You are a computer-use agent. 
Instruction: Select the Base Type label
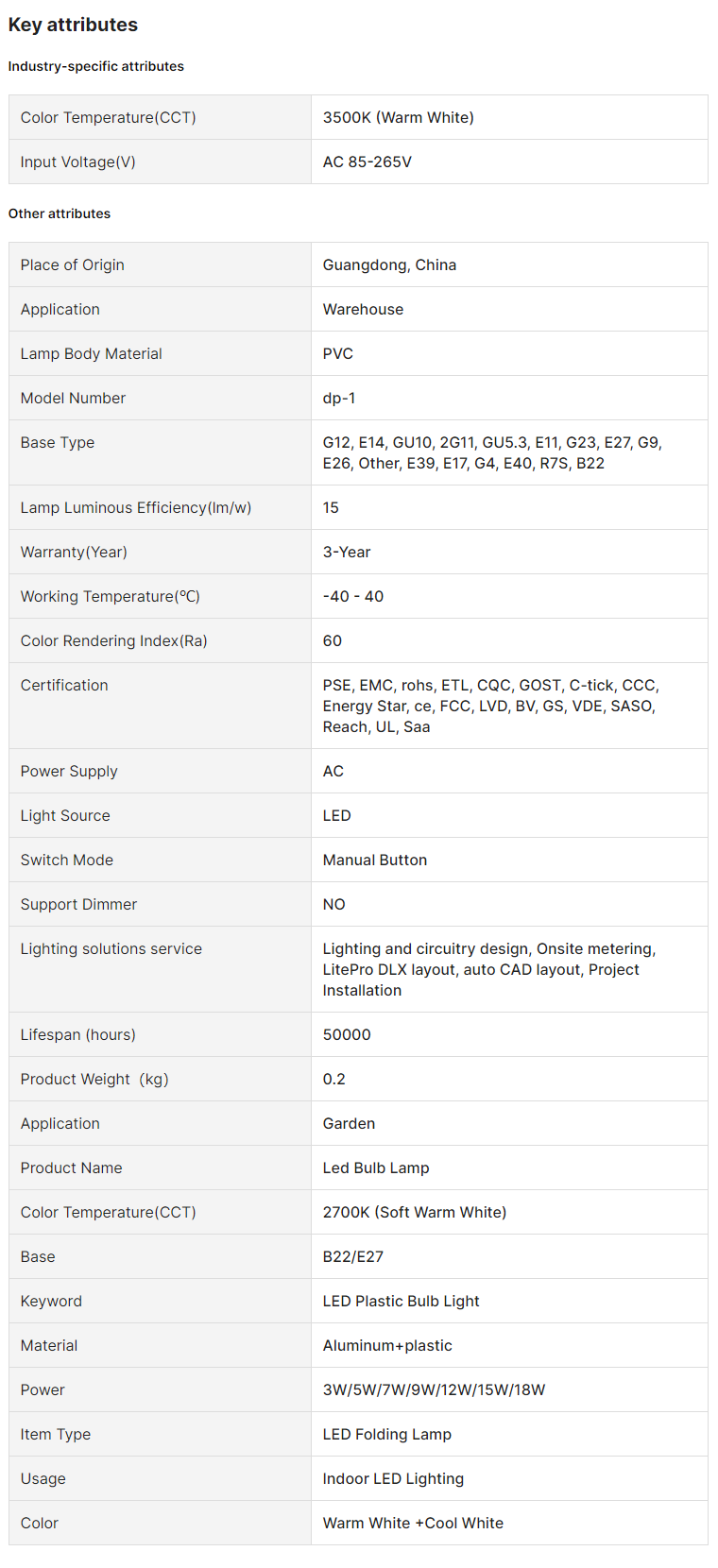tap(57, 442)
